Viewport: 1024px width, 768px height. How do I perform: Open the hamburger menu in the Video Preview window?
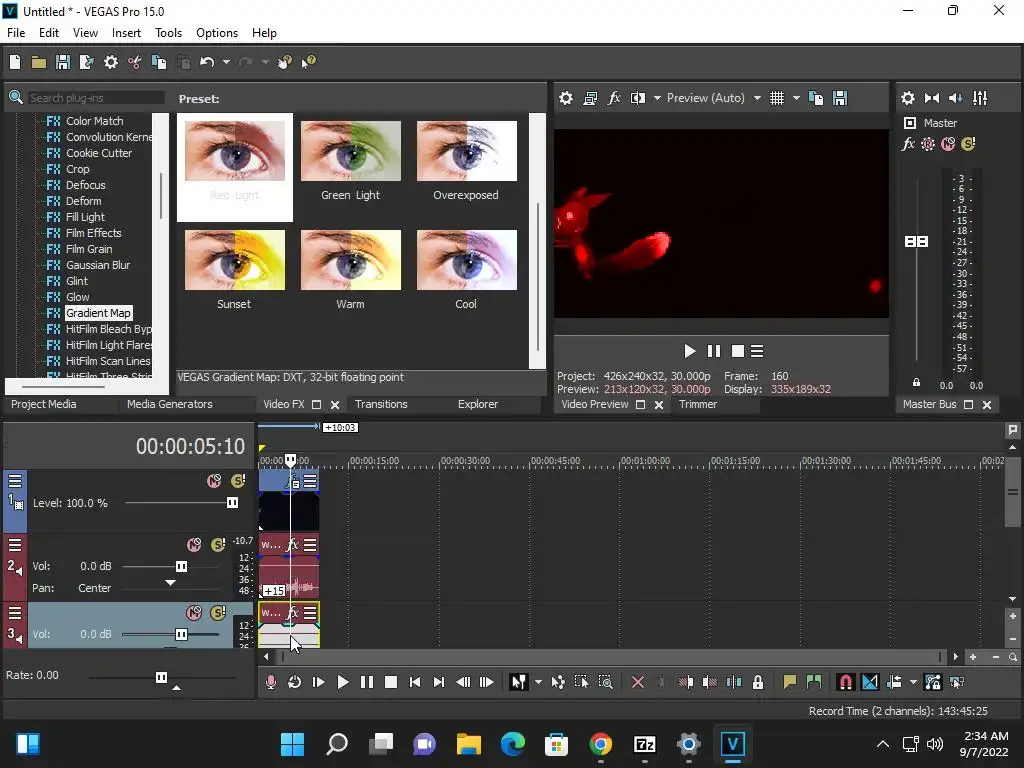pos(757,351)
